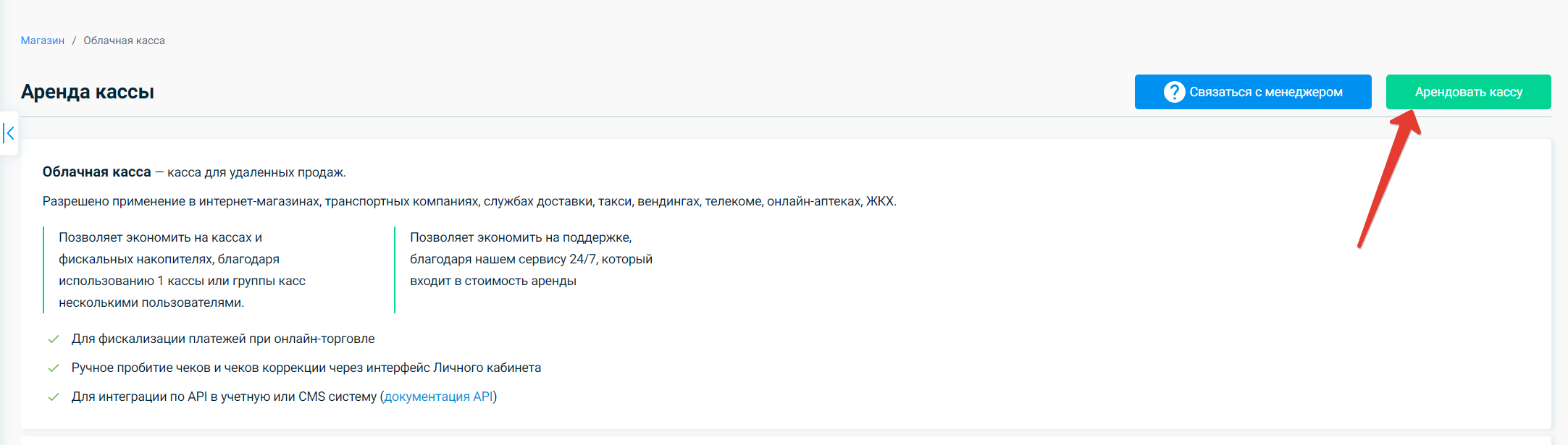Viewport: 1568px width, 445px height.
Task: Collapse the sidebar with the arrow icon
Action: point(9,133)
